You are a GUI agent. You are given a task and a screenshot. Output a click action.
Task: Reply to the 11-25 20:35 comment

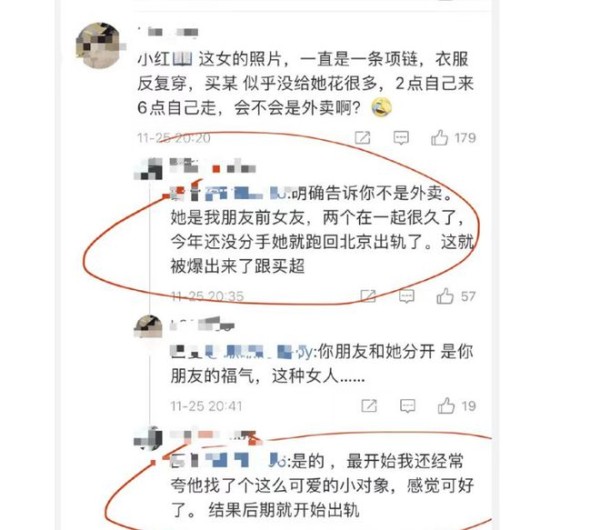pos(406,296)
